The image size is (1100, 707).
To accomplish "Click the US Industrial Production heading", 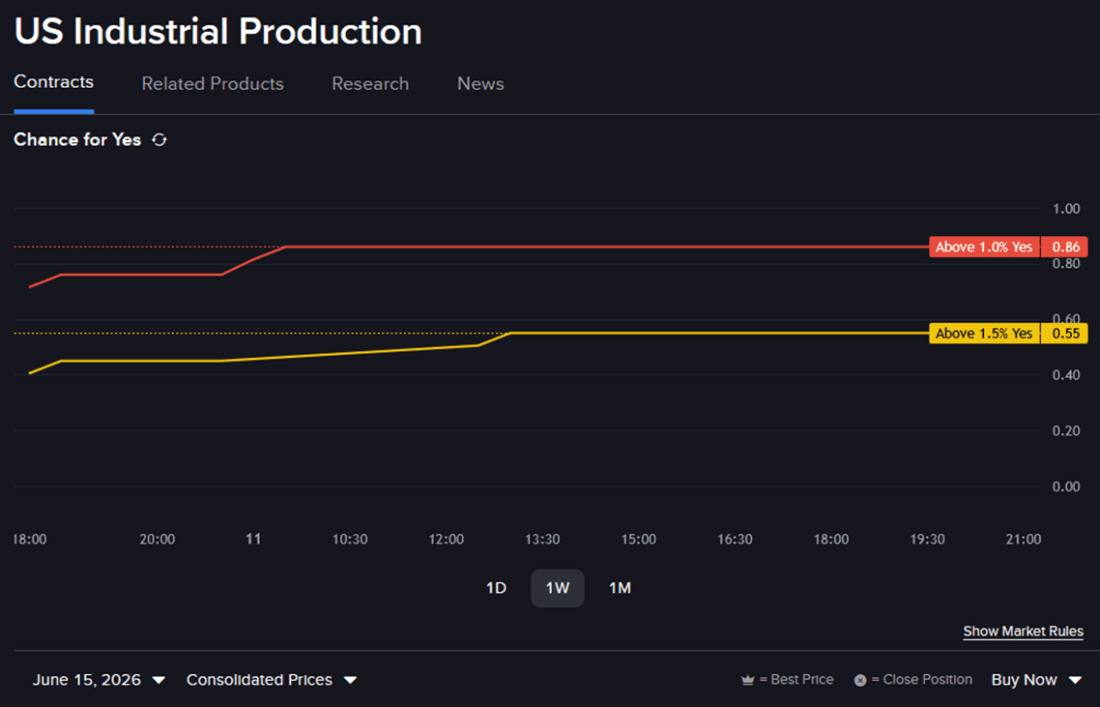I will [218, 32].
